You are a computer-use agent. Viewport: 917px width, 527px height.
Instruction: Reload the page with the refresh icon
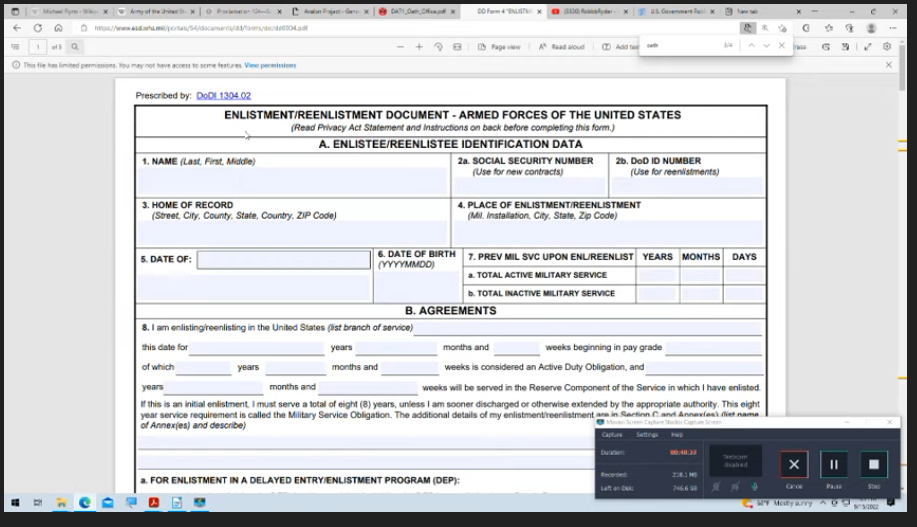37,28
